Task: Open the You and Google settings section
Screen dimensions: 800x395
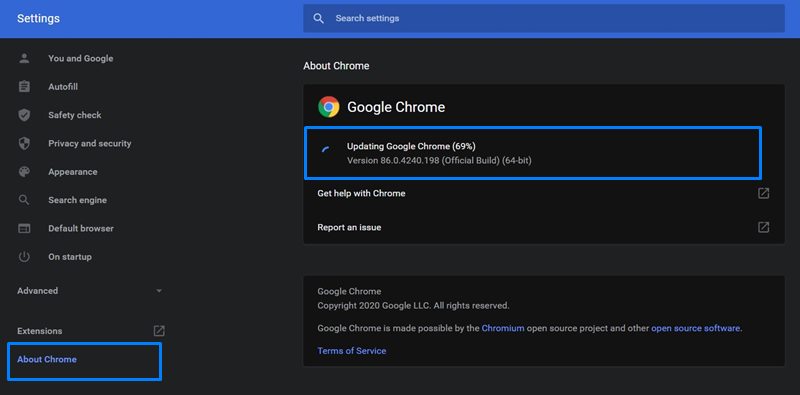Action: click(x=81, y=58)
